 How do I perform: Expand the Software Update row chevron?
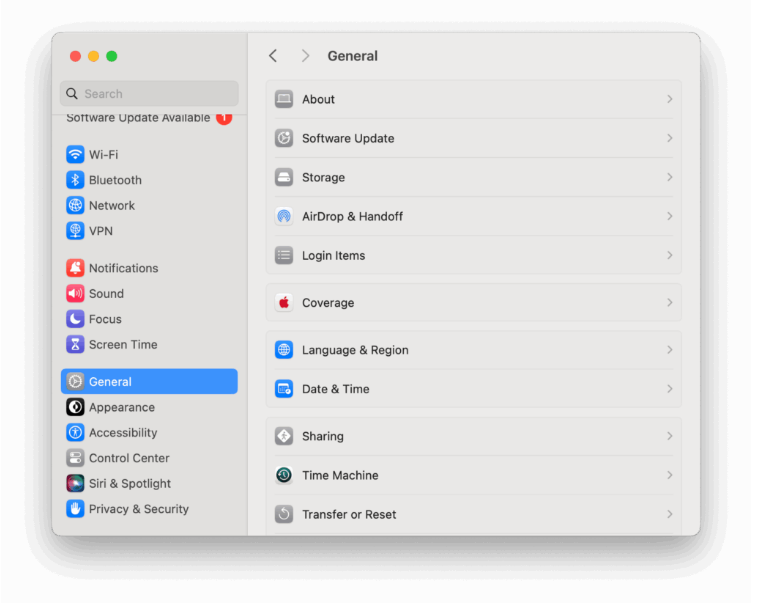(669, 139)
